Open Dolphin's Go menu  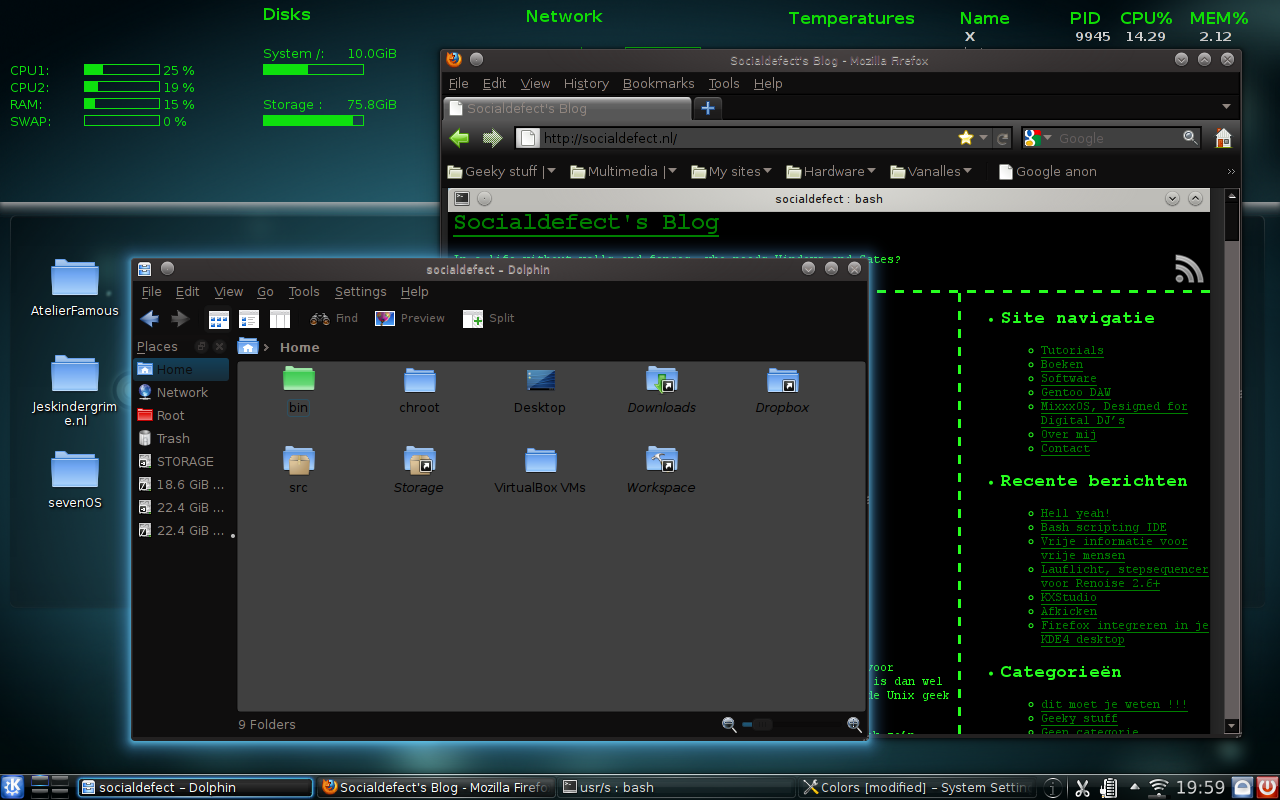point(265,292)
